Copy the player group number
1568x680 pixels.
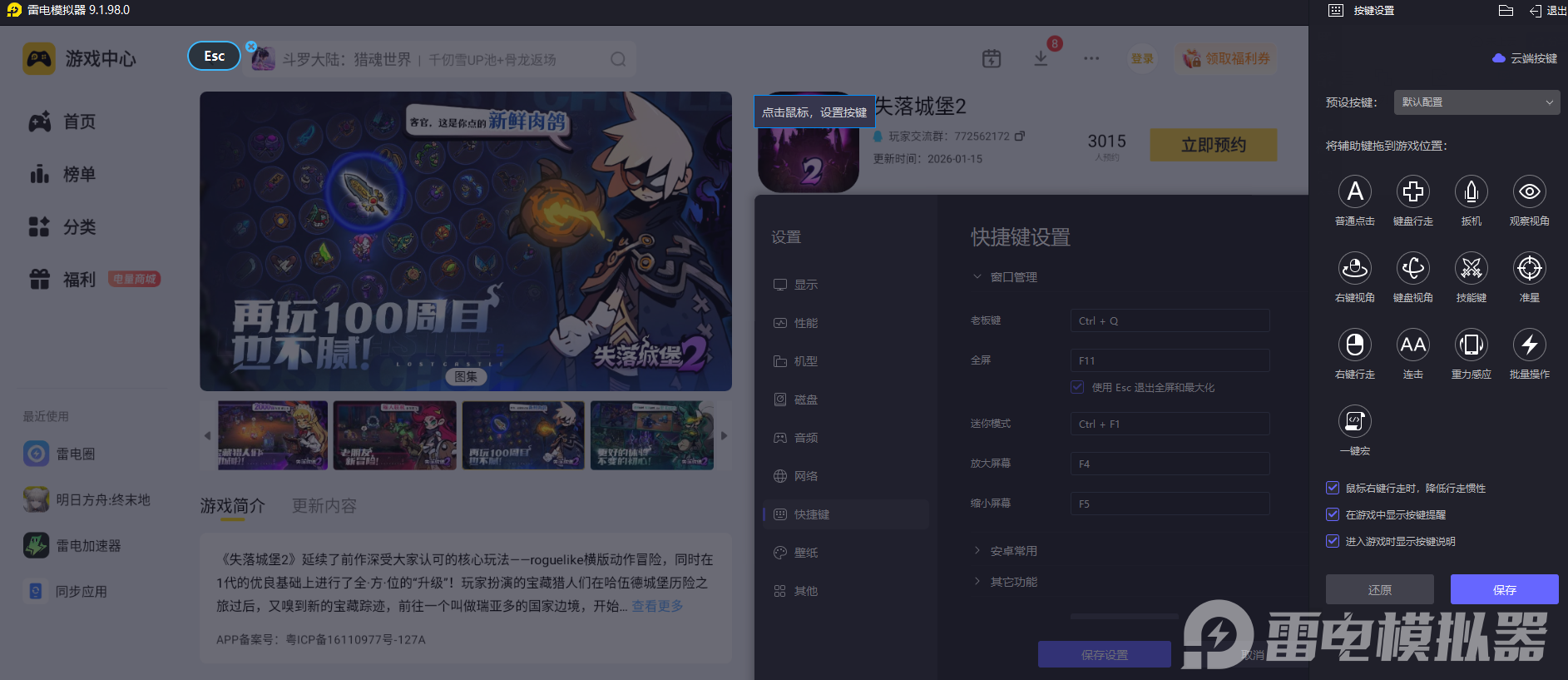1020,136
